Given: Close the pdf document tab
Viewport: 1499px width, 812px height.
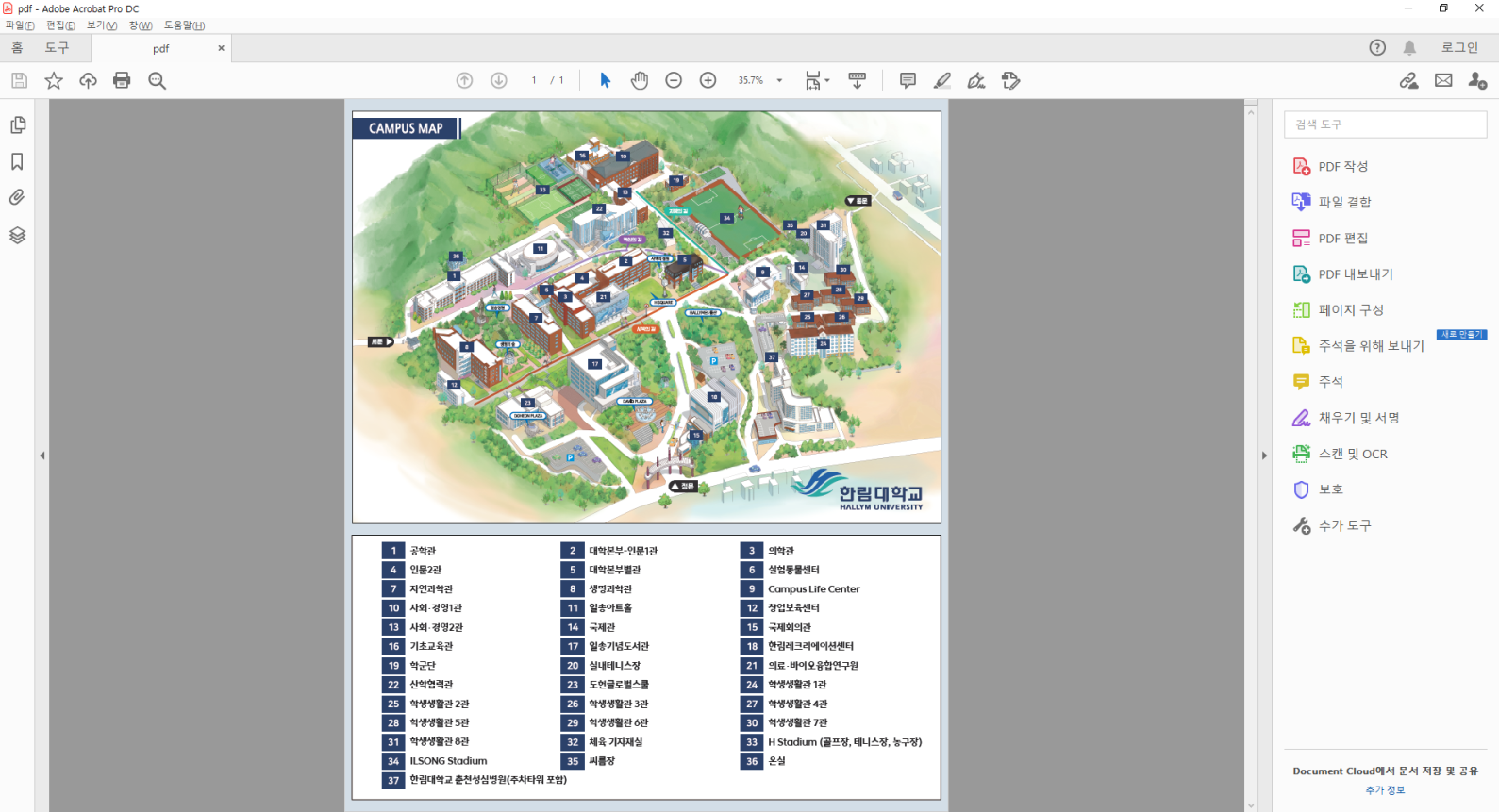Looking at the screenshot, I should pos(222,48).
